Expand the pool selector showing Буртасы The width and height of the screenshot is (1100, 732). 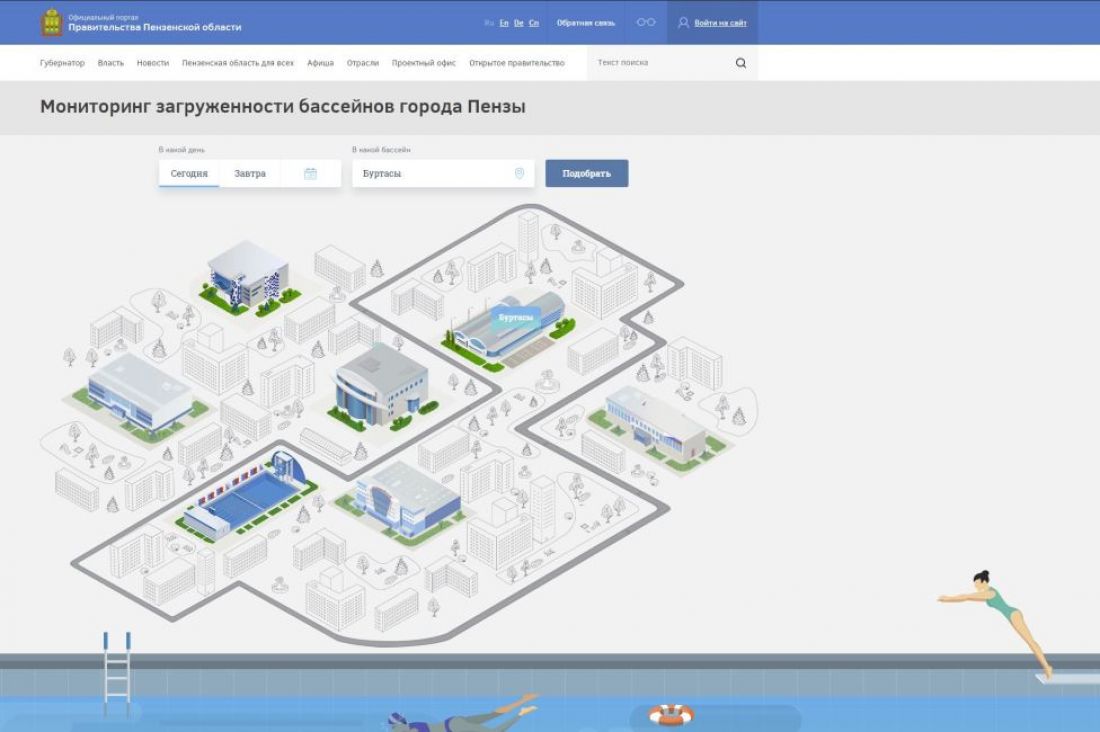click(x=435, y=173)
